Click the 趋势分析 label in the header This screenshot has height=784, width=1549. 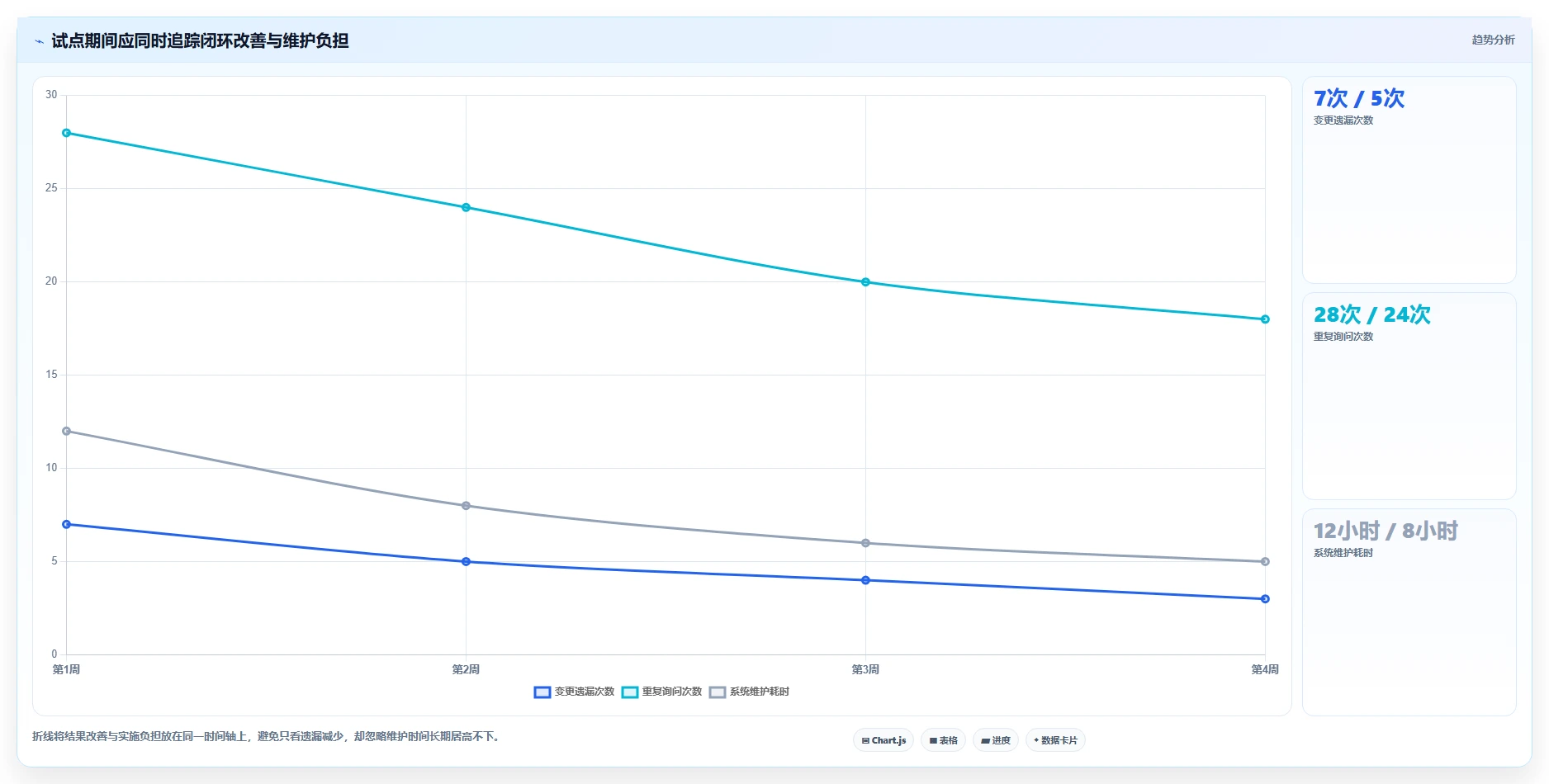pos(1493,40)
